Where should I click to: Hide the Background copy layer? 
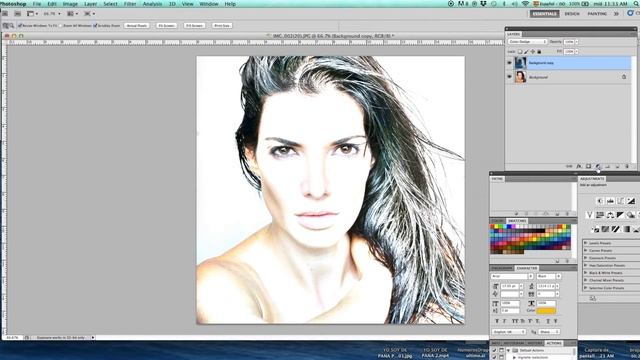(x=509, y=63)
